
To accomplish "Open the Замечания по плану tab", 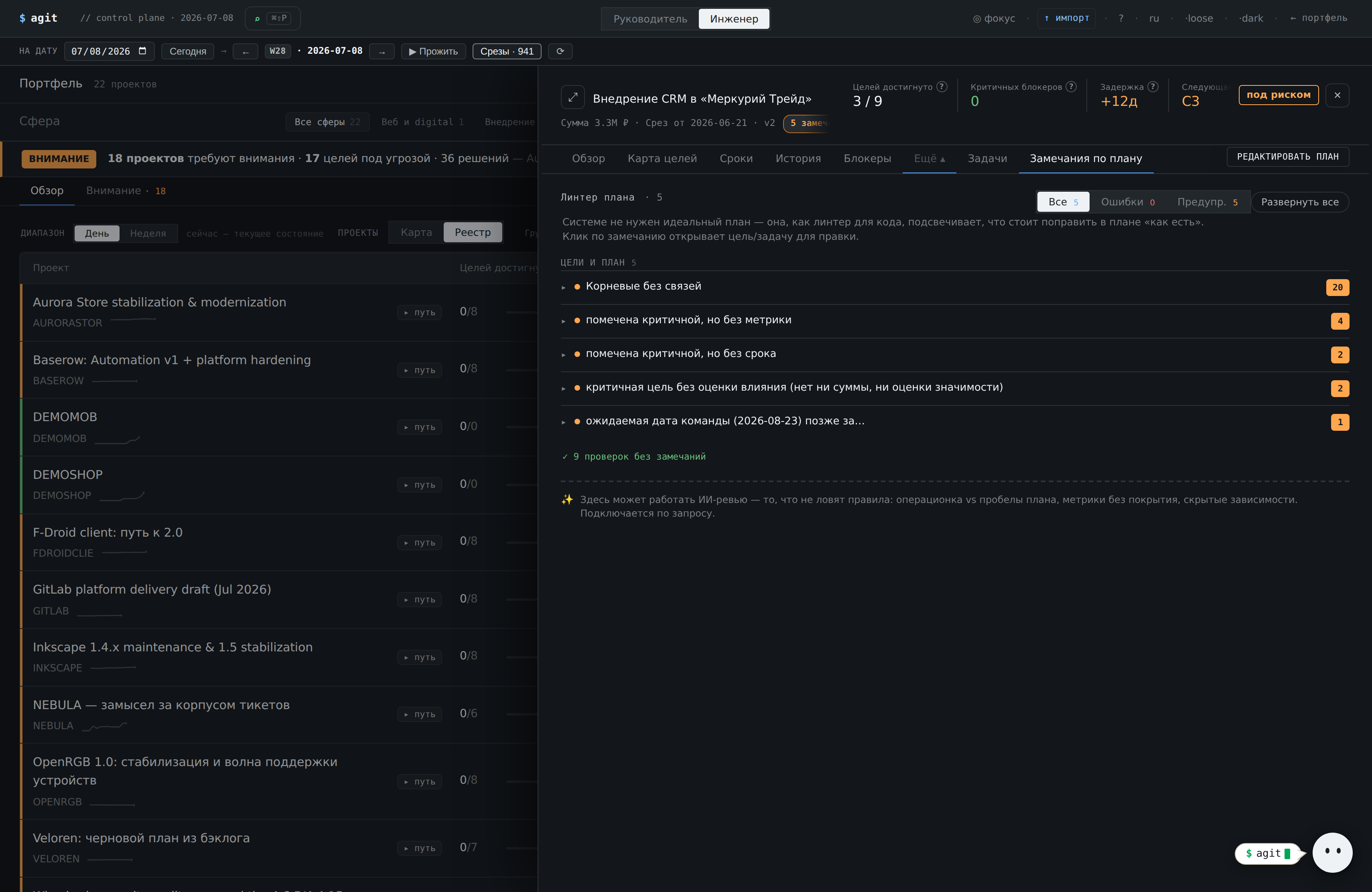I will [x=1086, y=158].
